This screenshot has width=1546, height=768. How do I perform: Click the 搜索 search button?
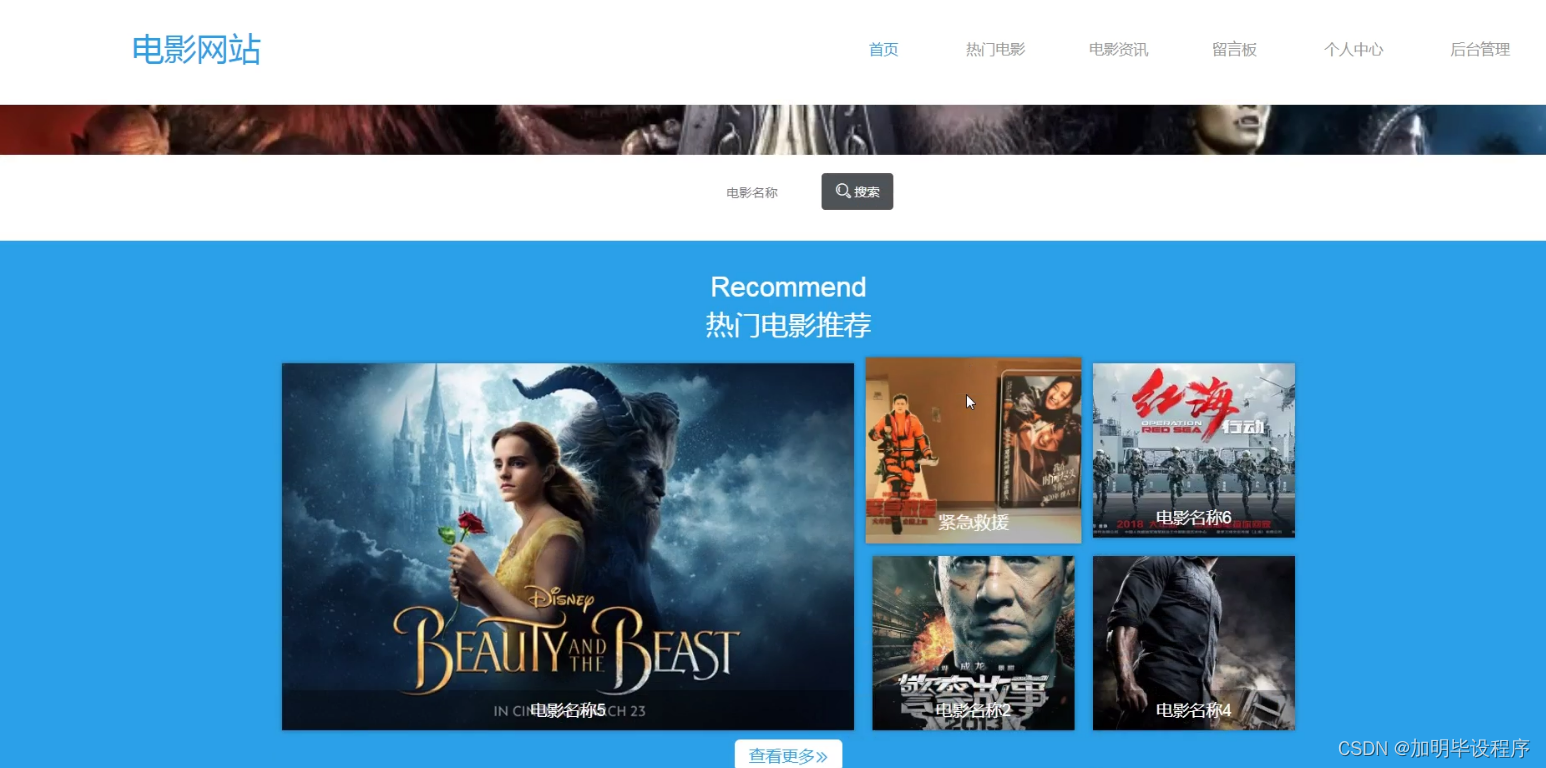[x=857, y=191]
